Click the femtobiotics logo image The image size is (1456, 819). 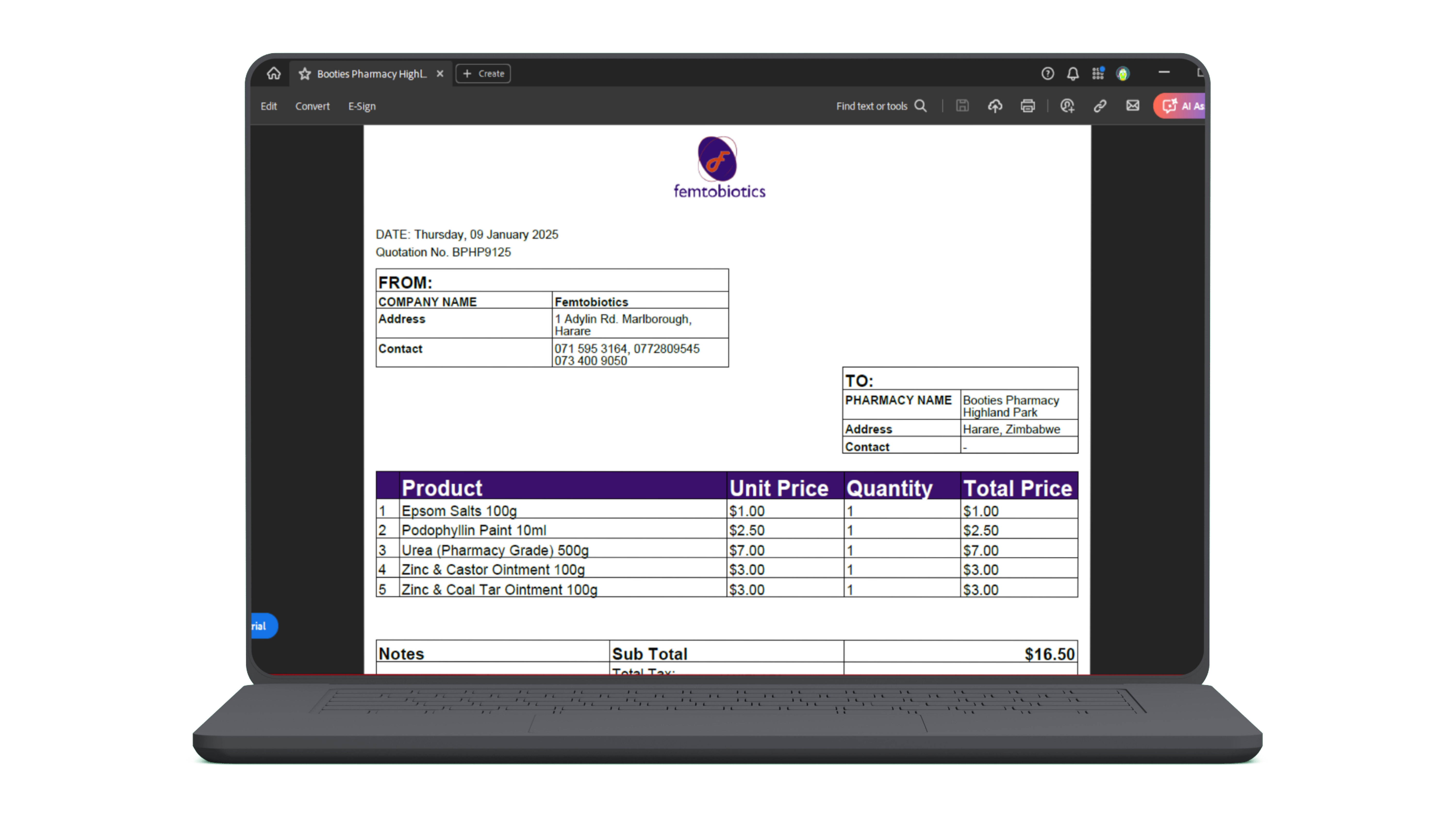click(x=719, y=167)
